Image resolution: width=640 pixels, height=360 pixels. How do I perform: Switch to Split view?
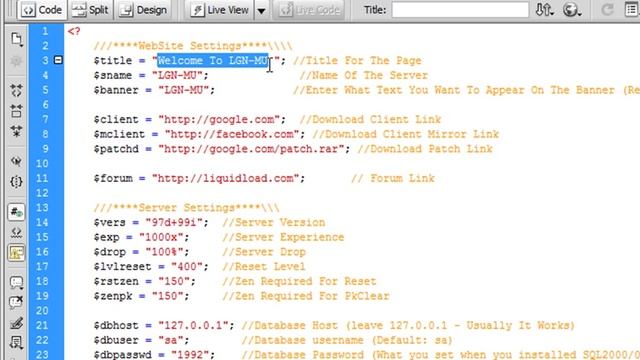pos(90,10)
